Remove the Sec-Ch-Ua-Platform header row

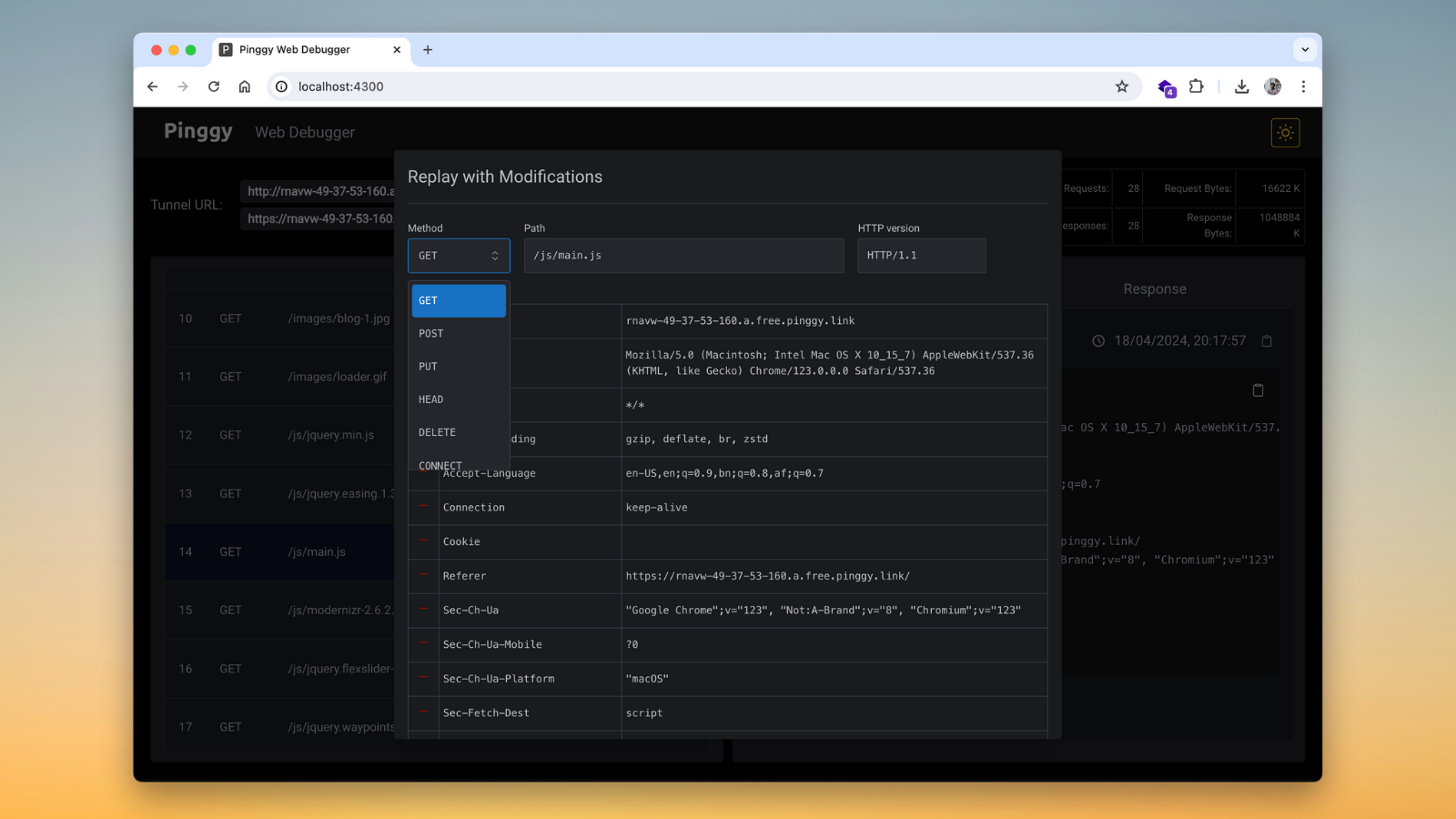click(x=424, y=677)
